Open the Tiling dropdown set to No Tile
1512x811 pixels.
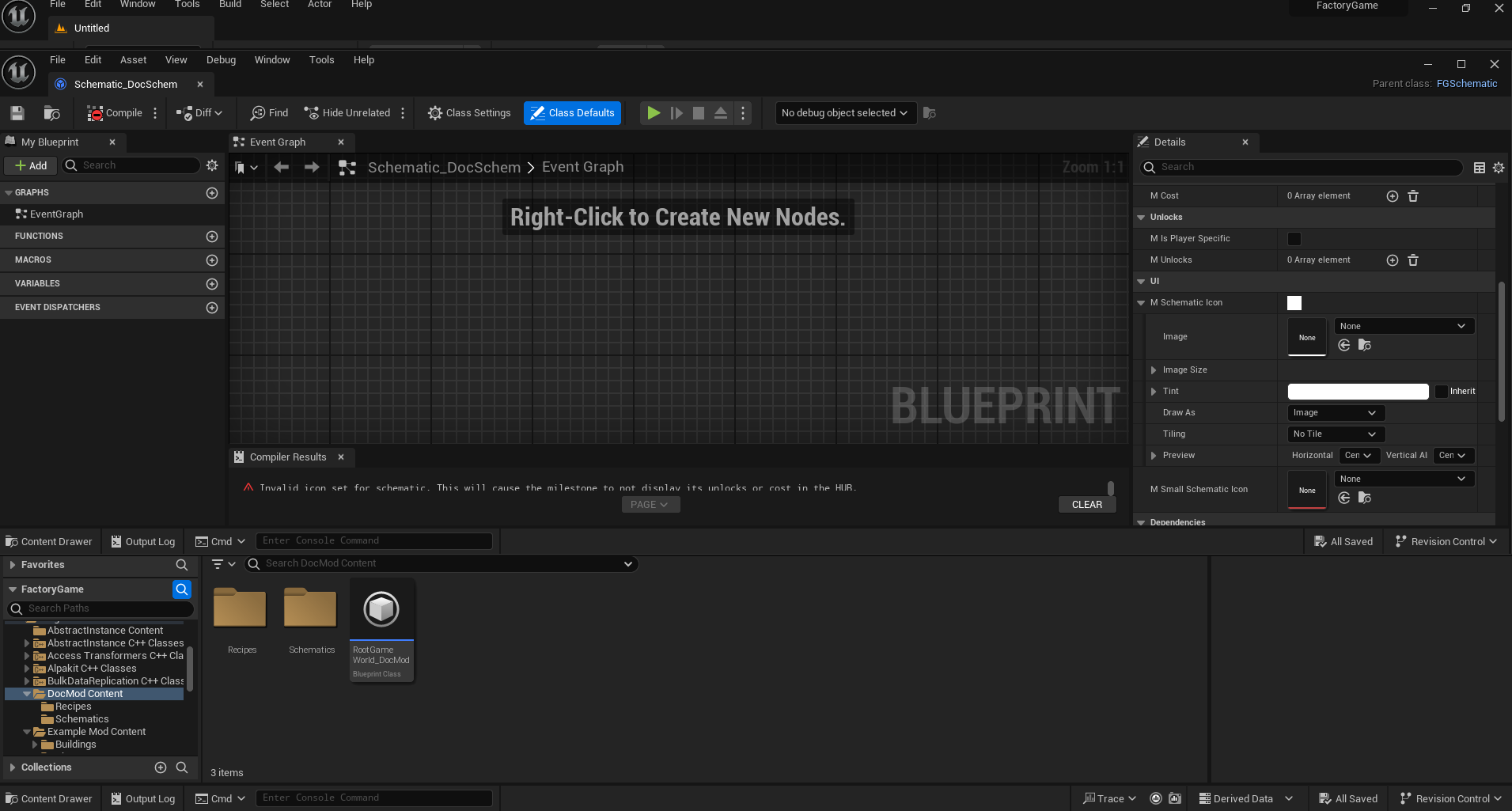(x=1334, y=434)
